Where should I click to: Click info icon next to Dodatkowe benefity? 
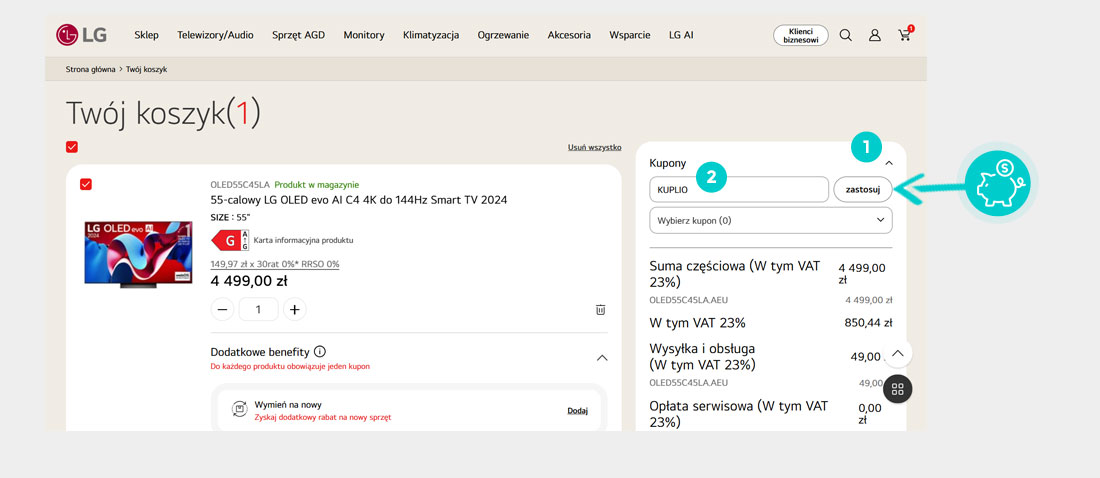click(x=320, y=352)
